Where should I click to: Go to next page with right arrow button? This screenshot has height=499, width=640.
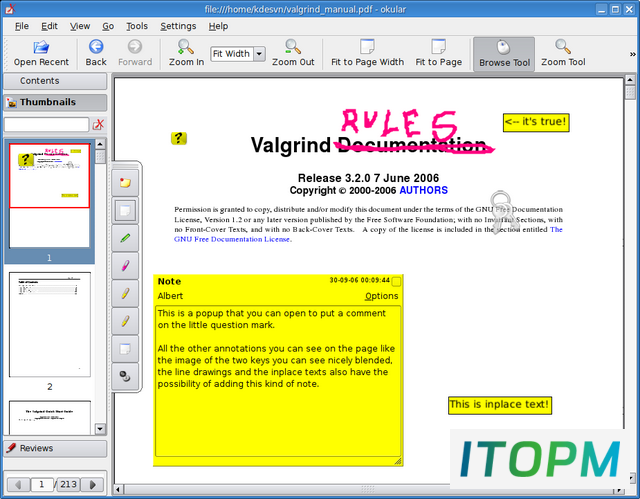pos(93,484)
